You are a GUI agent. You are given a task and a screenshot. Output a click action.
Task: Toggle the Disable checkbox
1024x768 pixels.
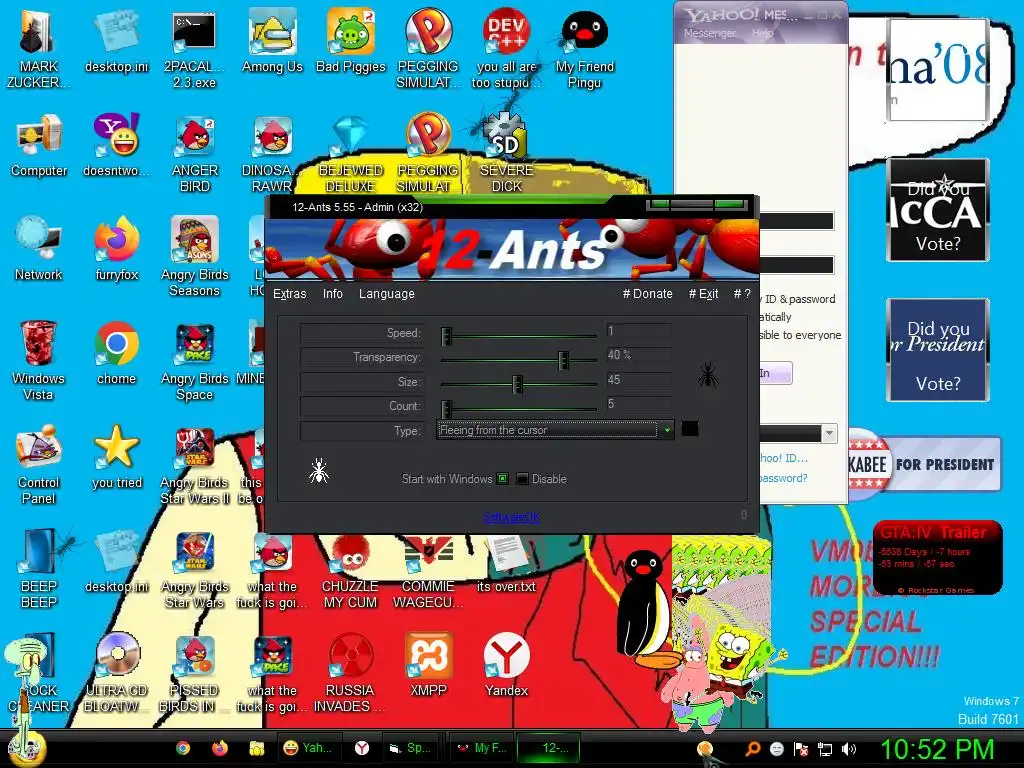pyautogui.click(x=522, y=479)
